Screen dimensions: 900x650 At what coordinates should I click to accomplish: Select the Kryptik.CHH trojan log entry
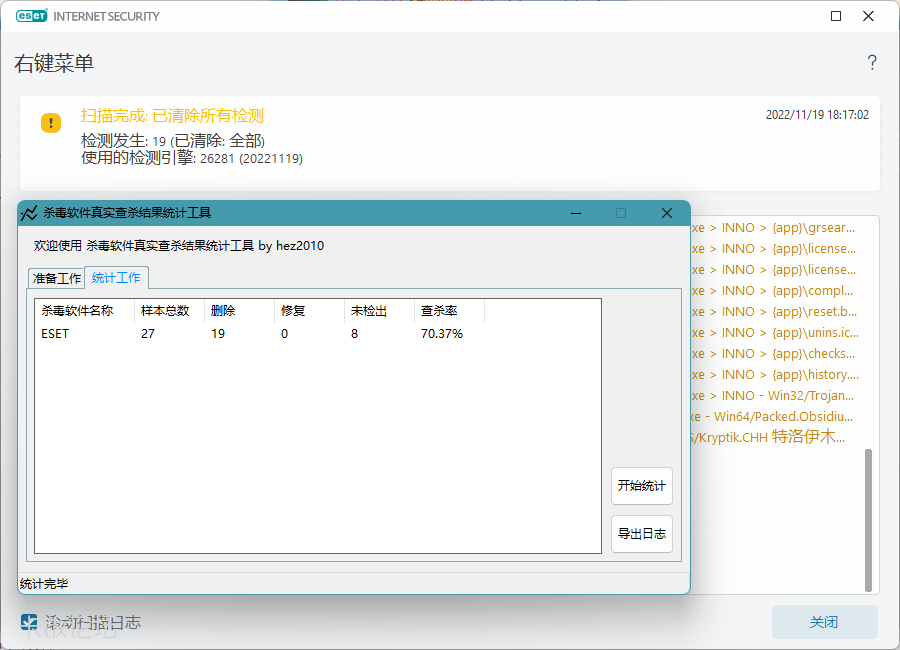pyautogui.click(x=770, y=437)
